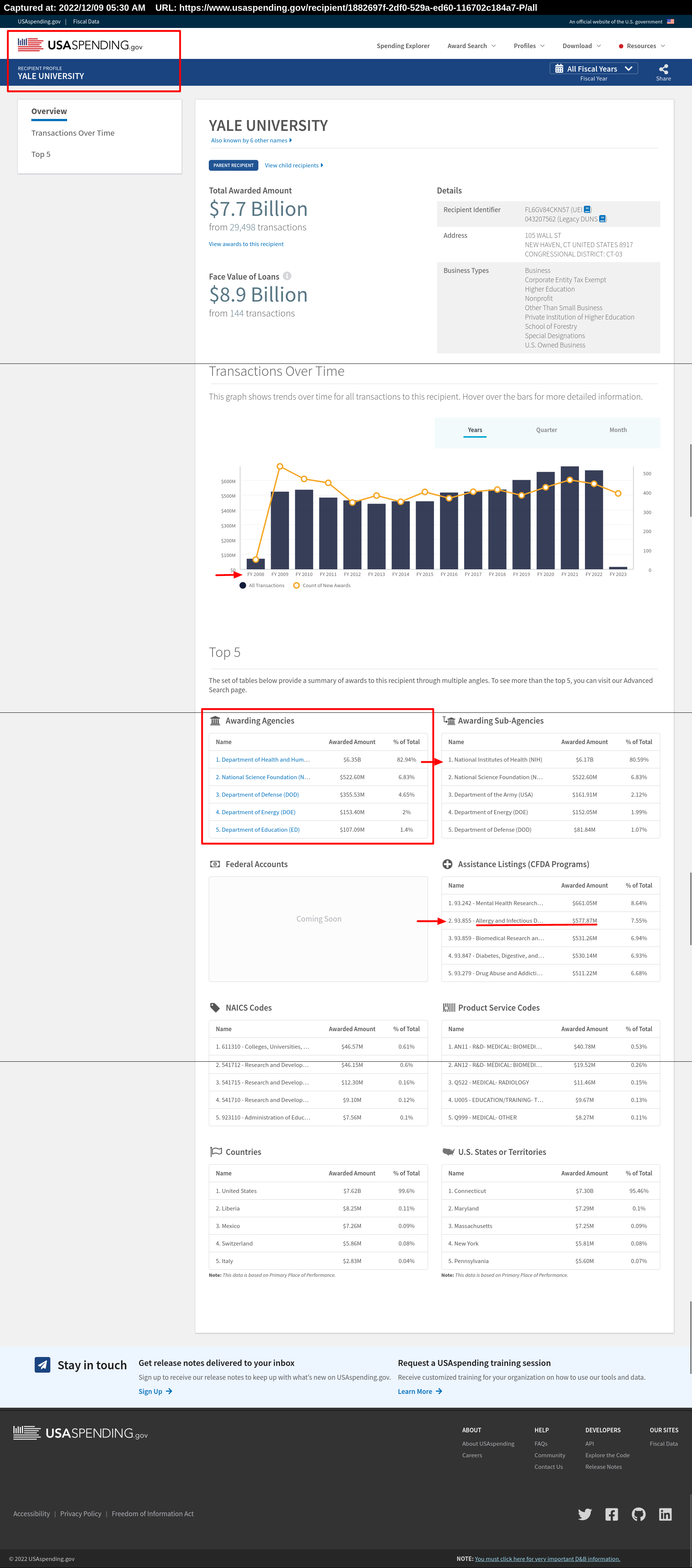
Task: Click the Face Value of Loans info icon
Action: tap(287, 276)
